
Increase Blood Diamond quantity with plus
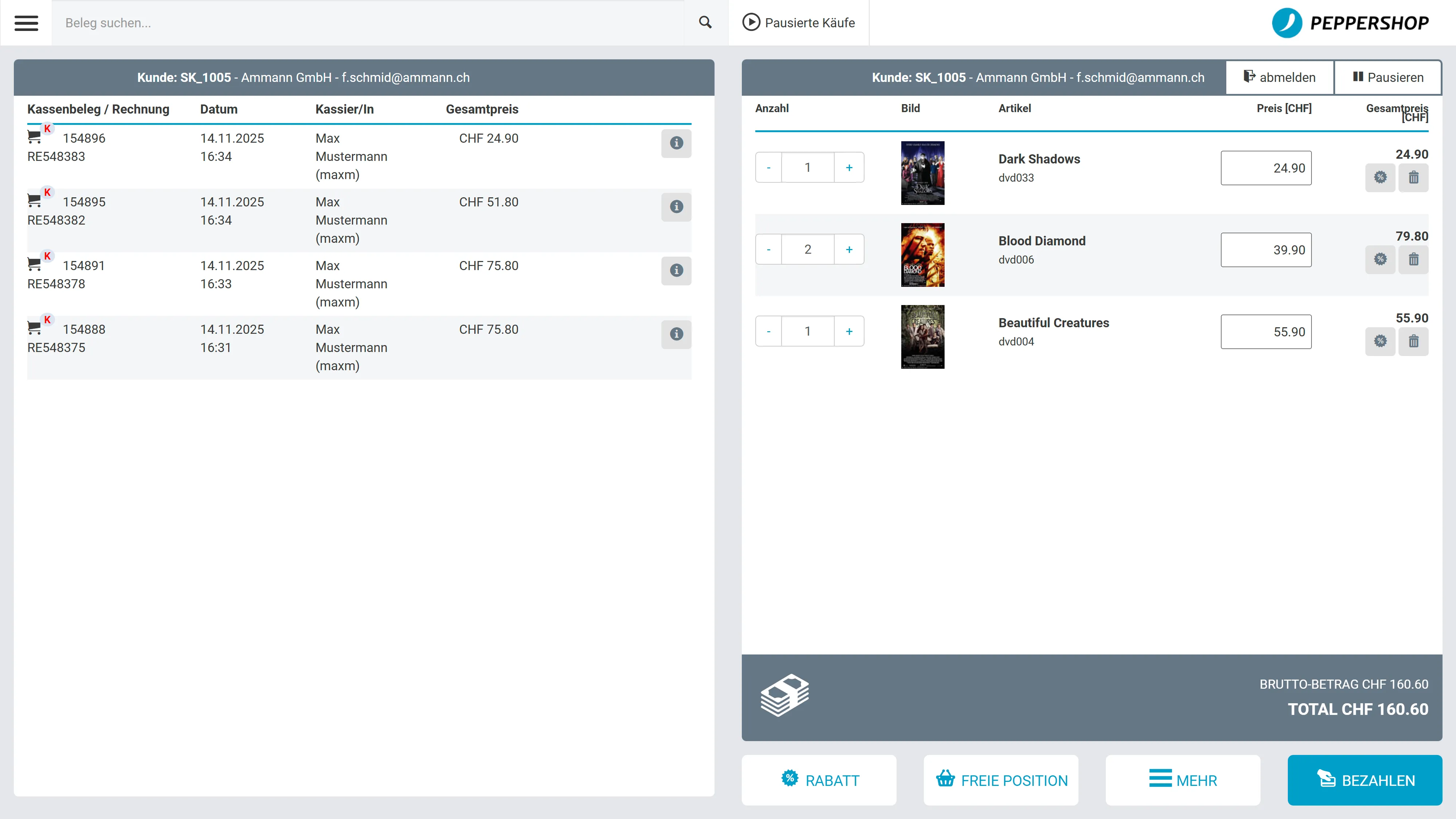point(849,249)
